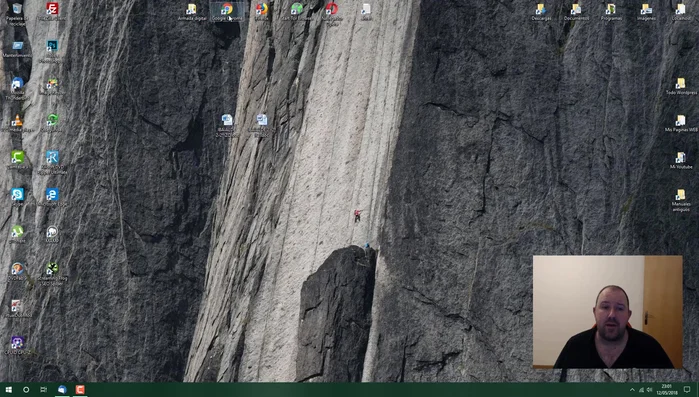Open the taskbar clock showing 23:01

point(666,390)
